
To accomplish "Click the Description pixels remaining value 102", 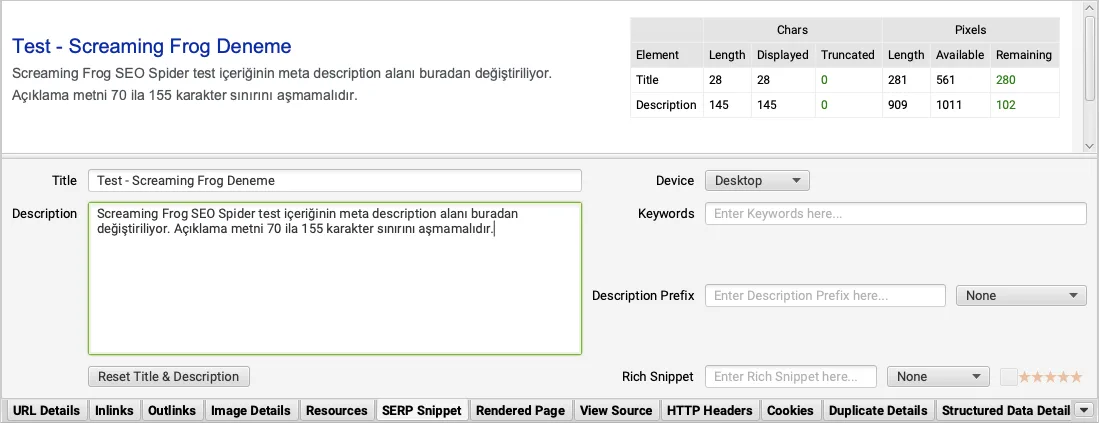I will pyautogui.click(x=1005, y=105).
